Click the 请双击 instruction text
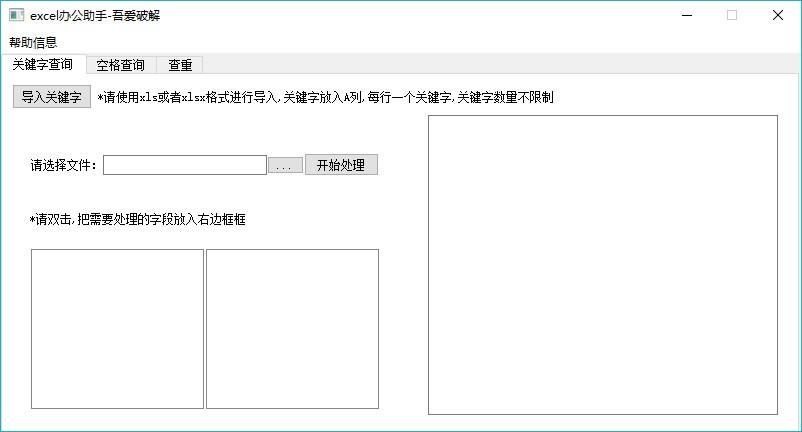This screenshot has height=432, width=802. coord(138,219)
